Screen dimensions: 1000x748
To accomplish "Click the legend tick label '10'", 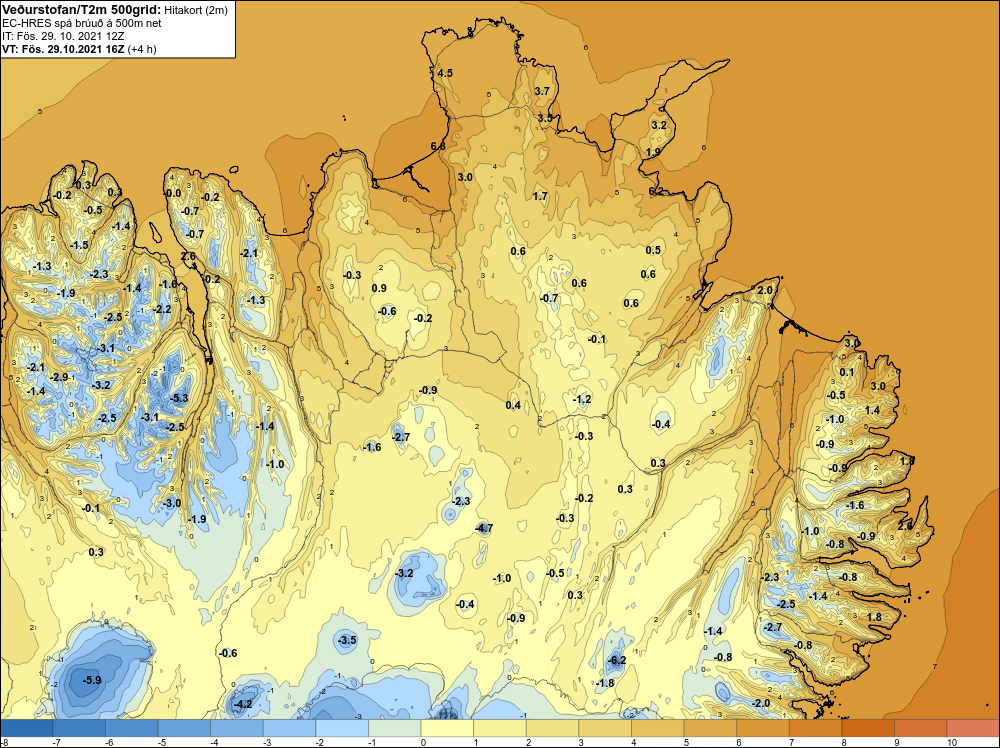I will click(x=952, y=742).
